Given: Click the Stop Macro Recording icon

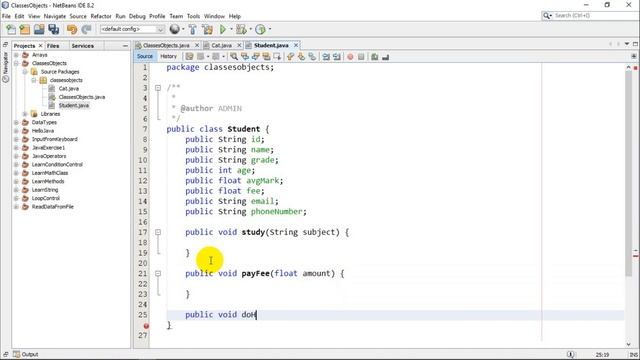Looking at the screenshot, I should (x=361, y=57).
